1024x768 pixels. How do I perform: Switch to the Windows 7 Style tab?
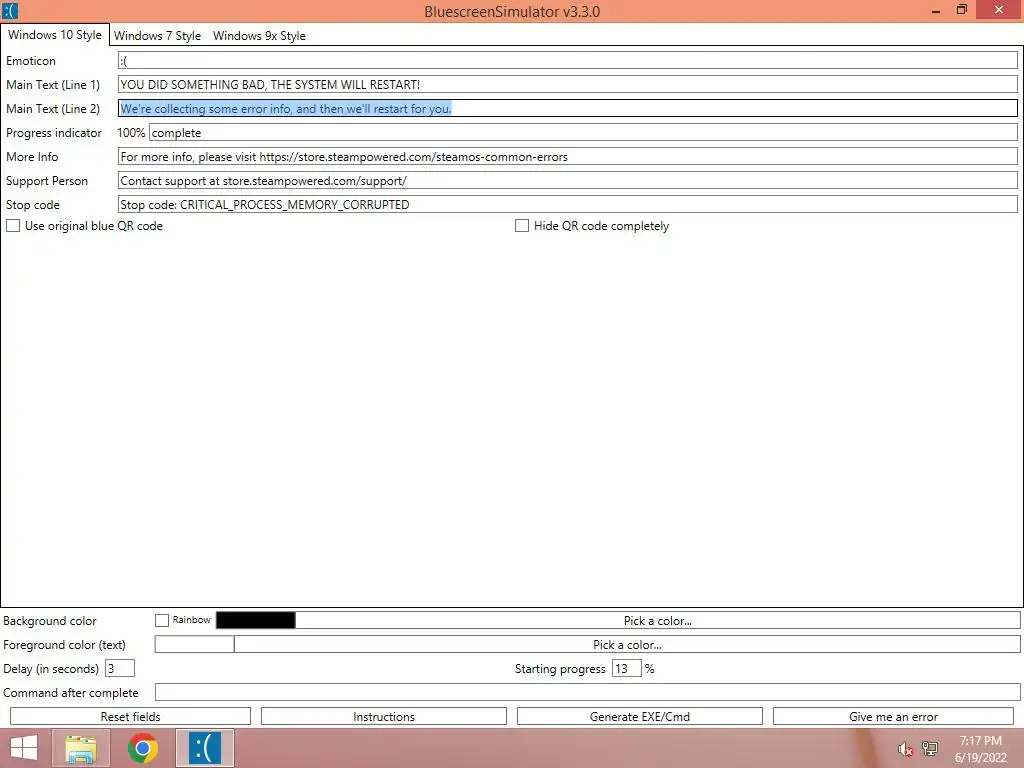[x=157, y=36]
